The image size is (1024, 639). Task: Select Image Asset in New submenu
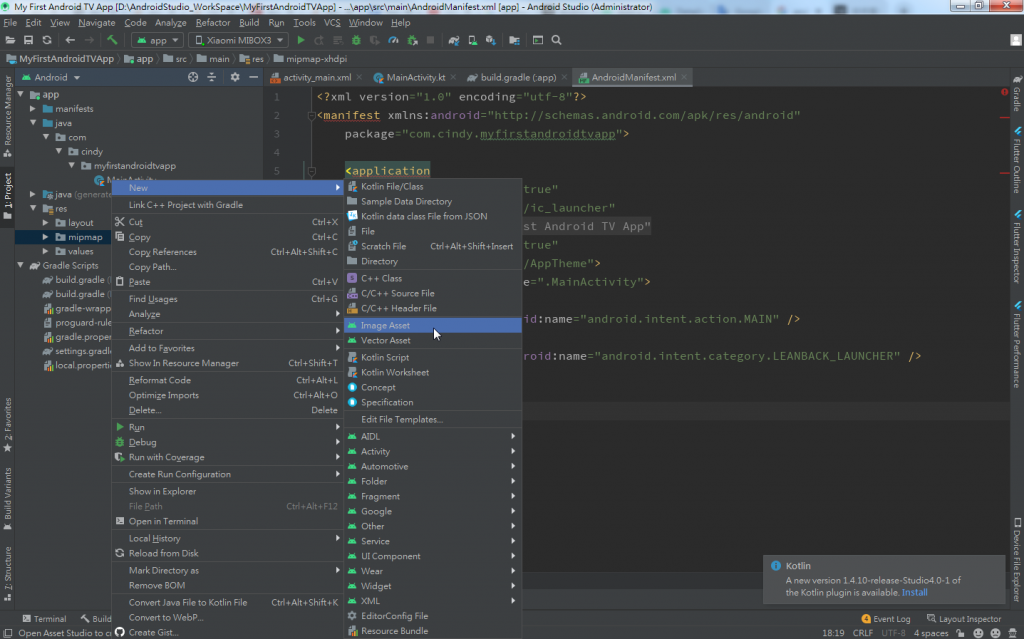pos(433,325)
